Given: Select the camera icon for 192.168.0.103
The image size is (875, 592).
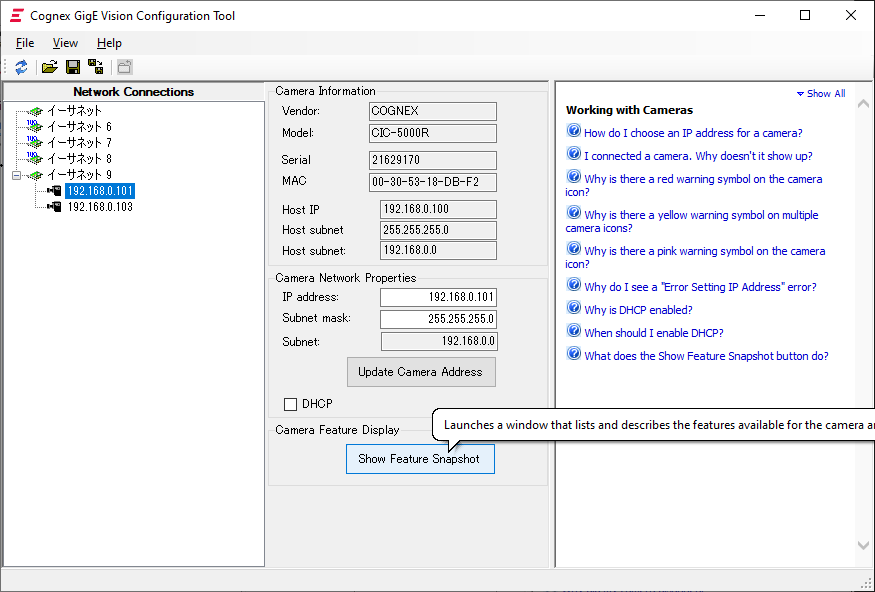Looking at the screenshot, I should 54,207.
